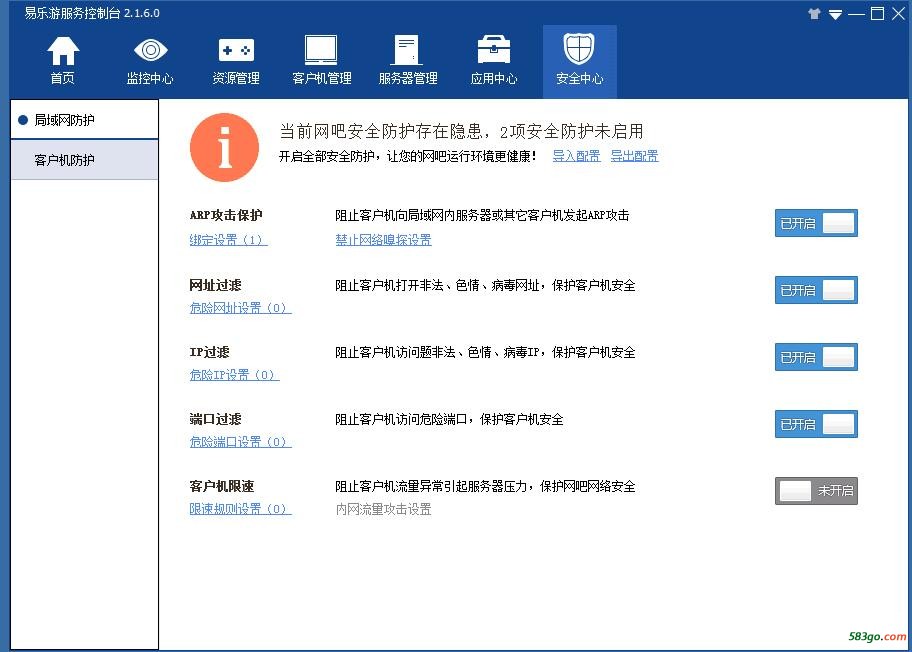Maximize the 易乐游 console window
Image resolution: width=912 pixels, height=652 pixels.
click(877, 13)
